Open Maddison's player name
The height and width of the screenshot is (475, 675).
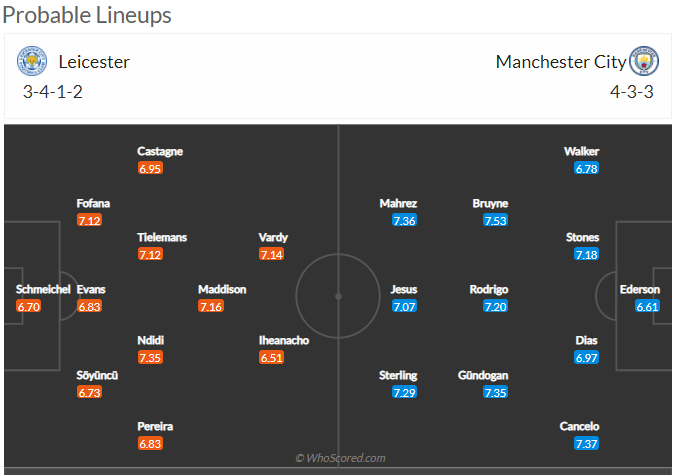coord(222,289)
